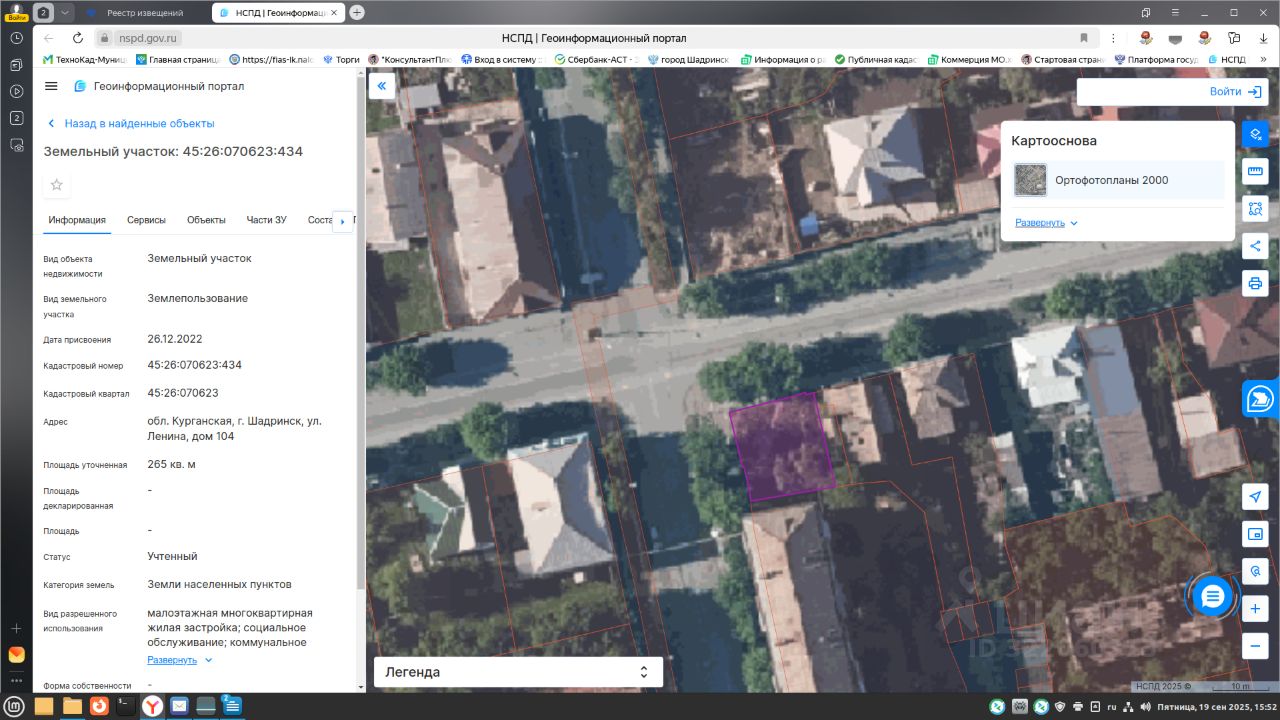Expand the Легенда panel
1280x720 pixels.
pos(518,672)
